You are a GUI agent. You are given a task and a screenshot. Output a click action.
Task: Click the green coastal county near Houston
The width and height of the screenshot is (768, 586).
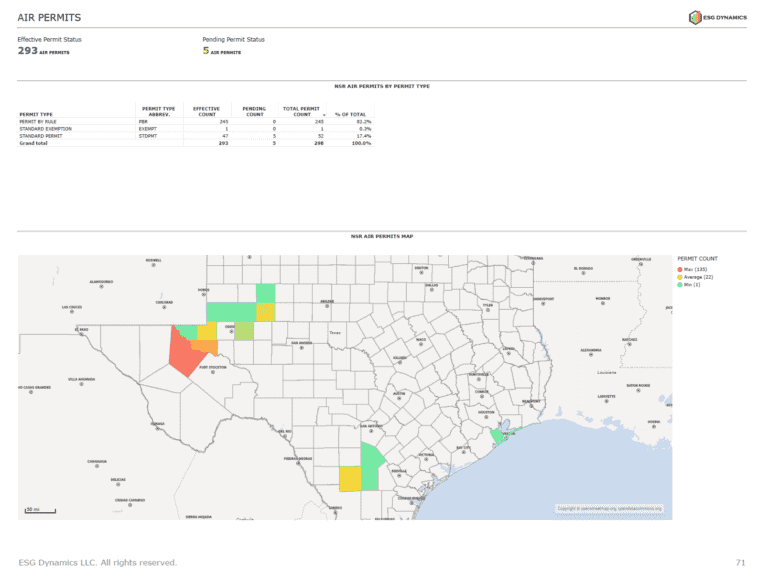point(498,435)
